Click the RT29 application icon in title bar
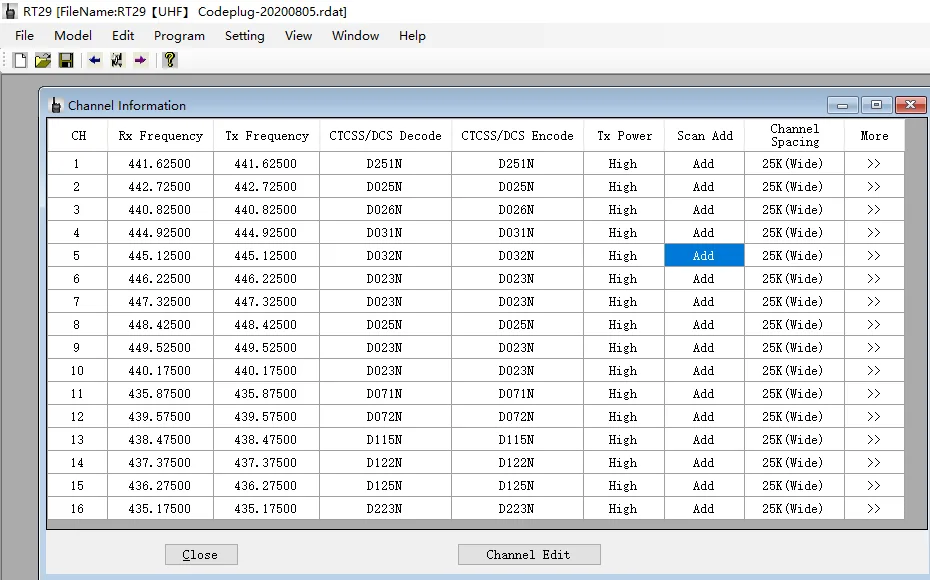Screen dimensions: 930x580 [10, 11]
